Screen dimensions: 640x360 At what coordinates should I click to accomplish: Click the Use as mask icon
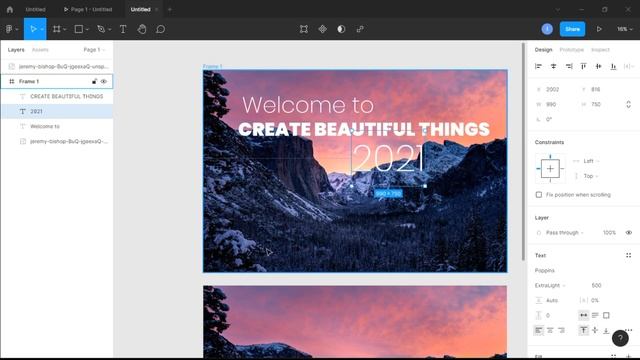(341, 29)
